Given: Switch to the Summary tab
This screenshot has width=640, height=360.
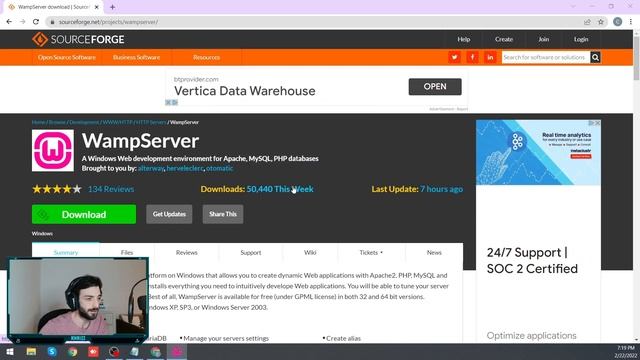Looking at the screenshot, I should coord(66,253).
